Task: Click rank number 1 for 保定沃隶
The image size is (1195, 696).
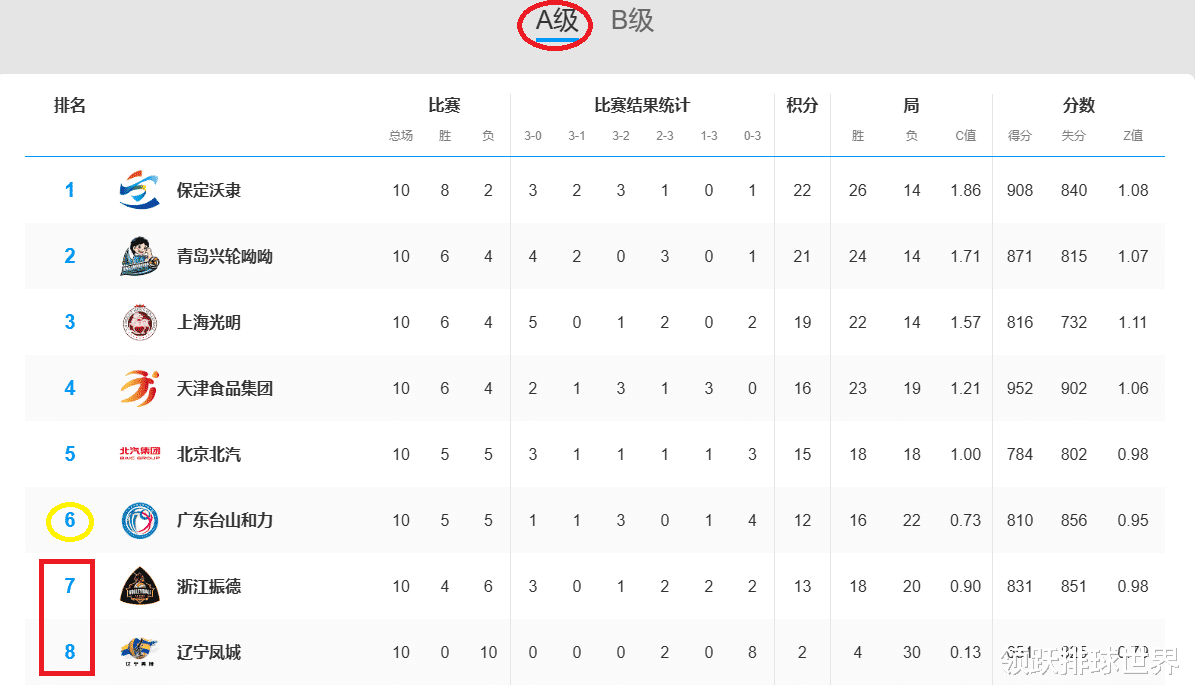Action: (70, 190)
